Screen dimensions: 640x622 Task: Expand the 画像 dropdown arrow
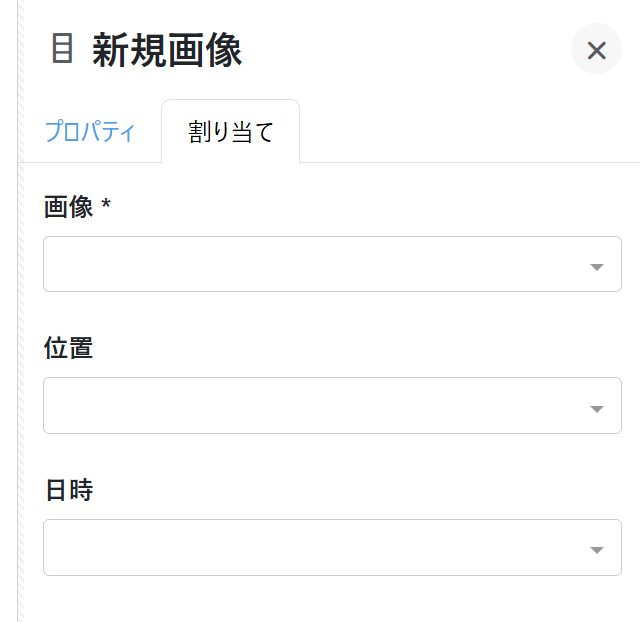click(x=597, y=266)
